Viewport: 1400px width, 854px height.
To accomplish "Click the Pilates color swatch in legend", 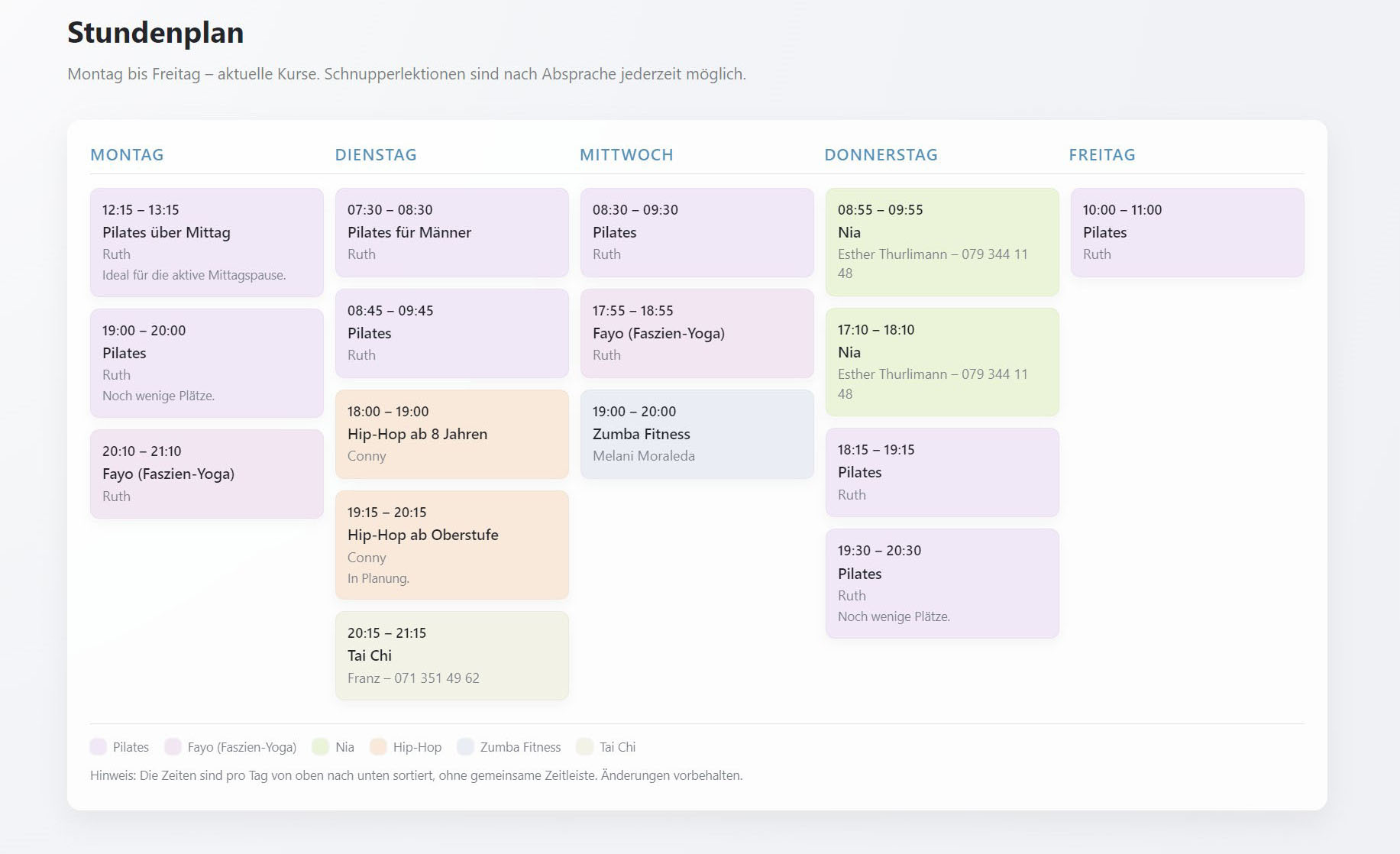I will (99, 747).
